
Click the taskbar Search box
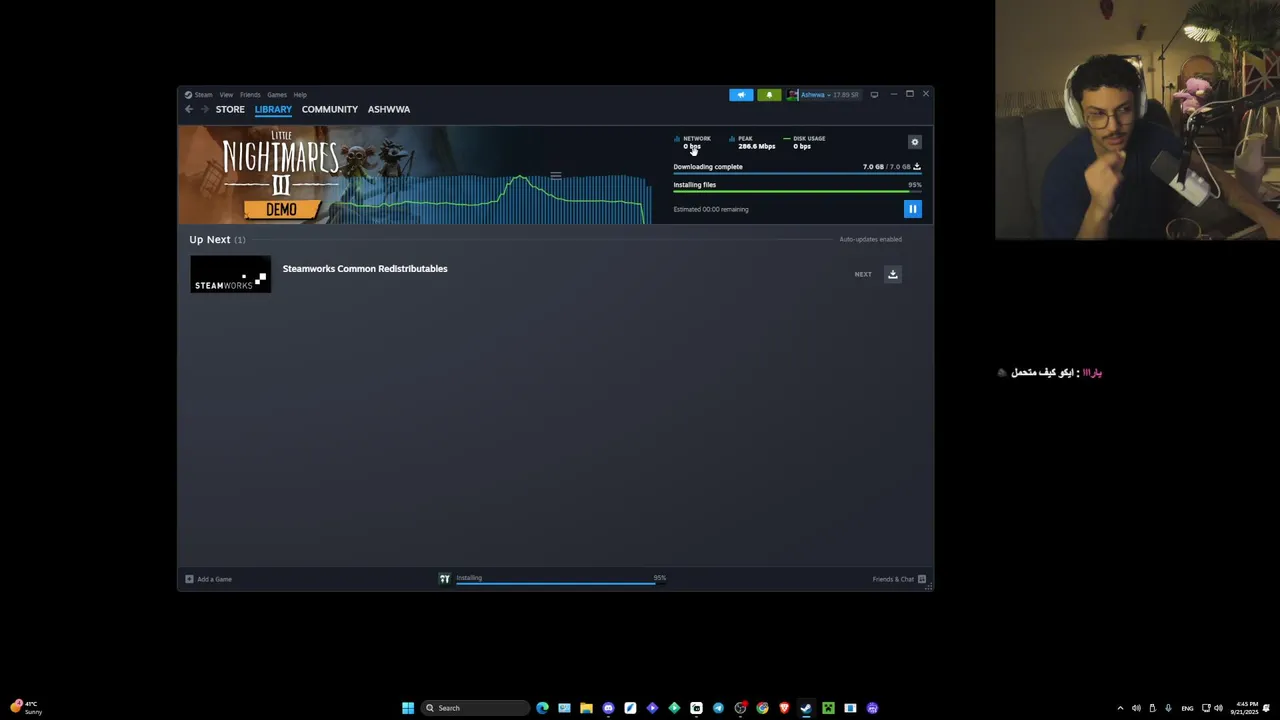pyautogui.click(x=475, y=708)
